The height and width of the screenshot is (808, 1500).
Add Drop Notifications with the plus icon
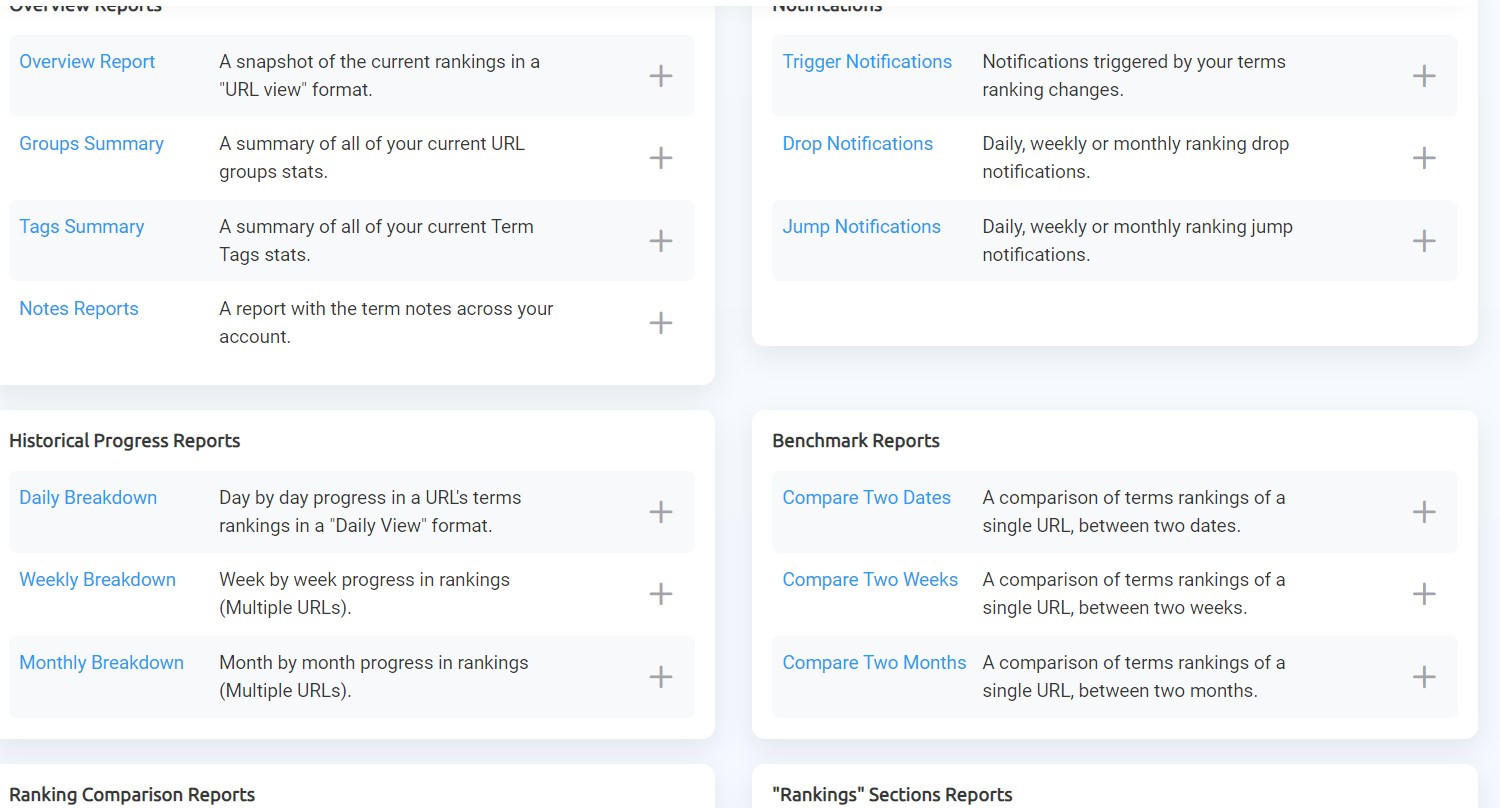1424,158
